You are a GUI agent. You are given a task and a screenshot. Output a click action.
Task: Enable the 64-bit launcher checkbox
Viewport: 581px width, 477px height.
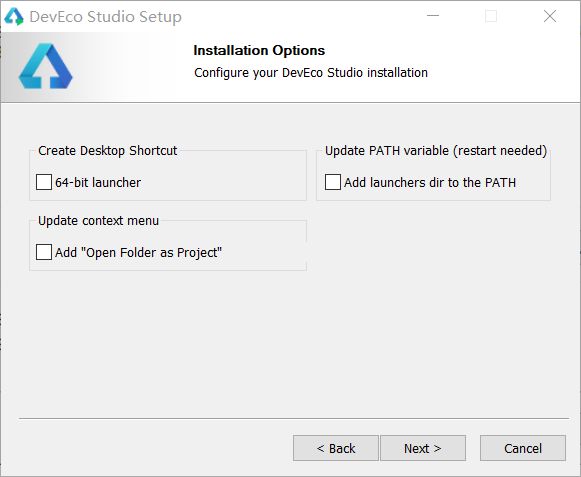[44, 182]
